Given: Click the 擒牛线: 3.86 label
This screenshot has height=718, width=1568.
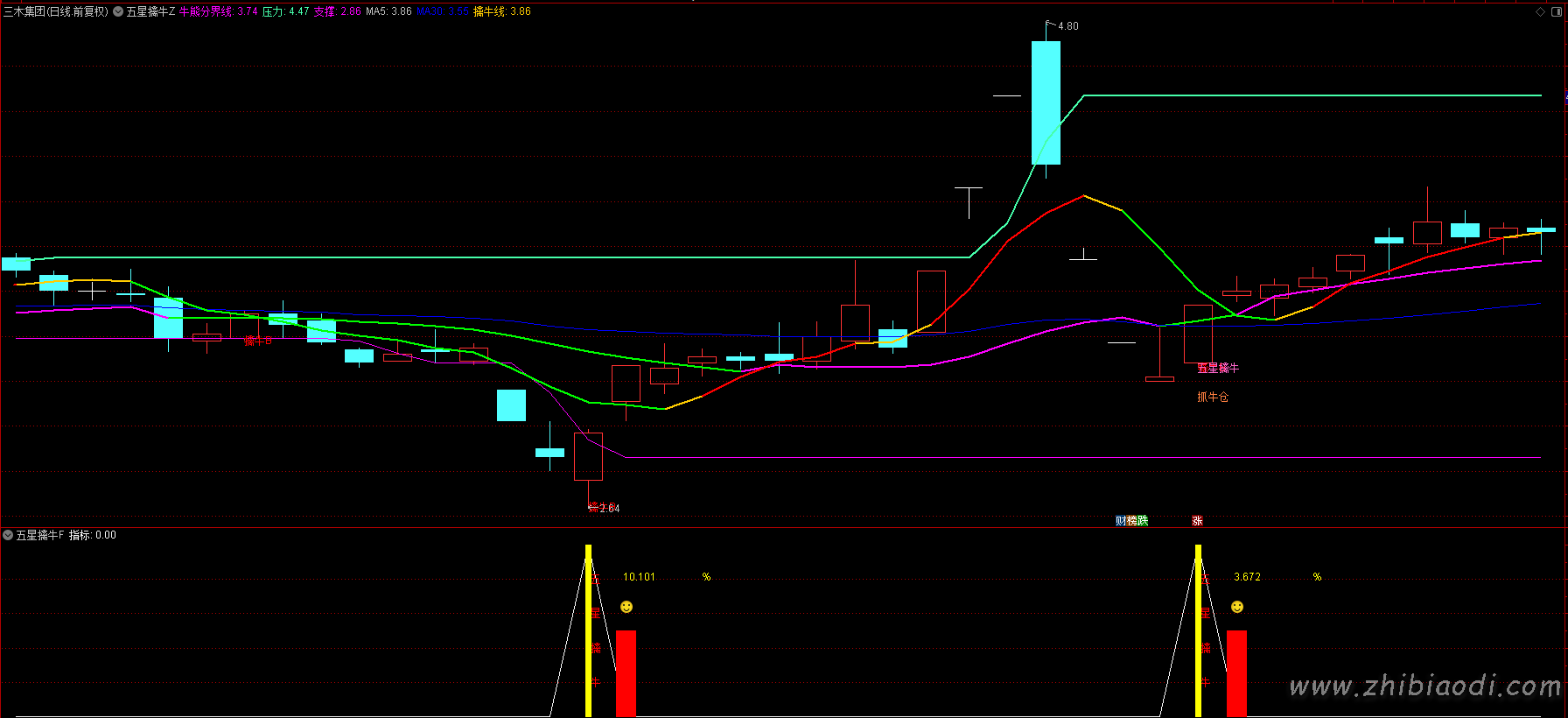Looking at the screenshot, I should pyautogui.click(x=502, y=11).
